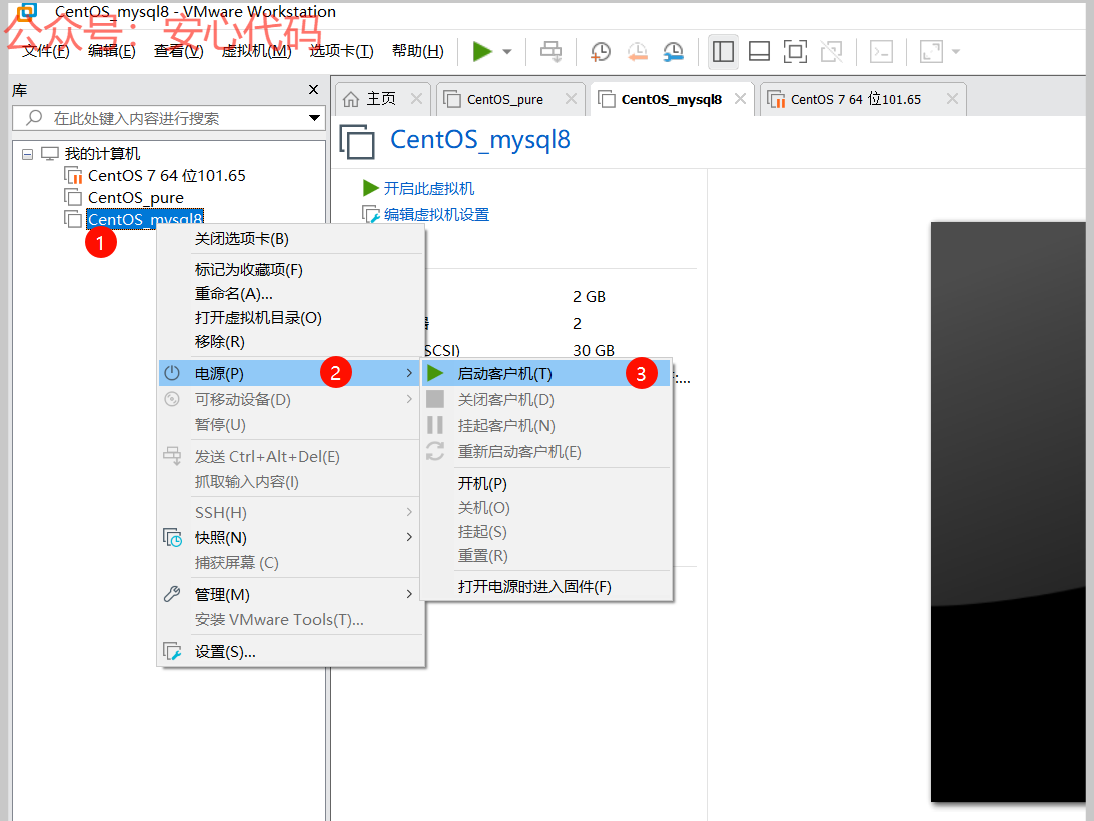Choose 标记为收藏项(F) from context menu
1094x821 pixels.
[291, 269]
